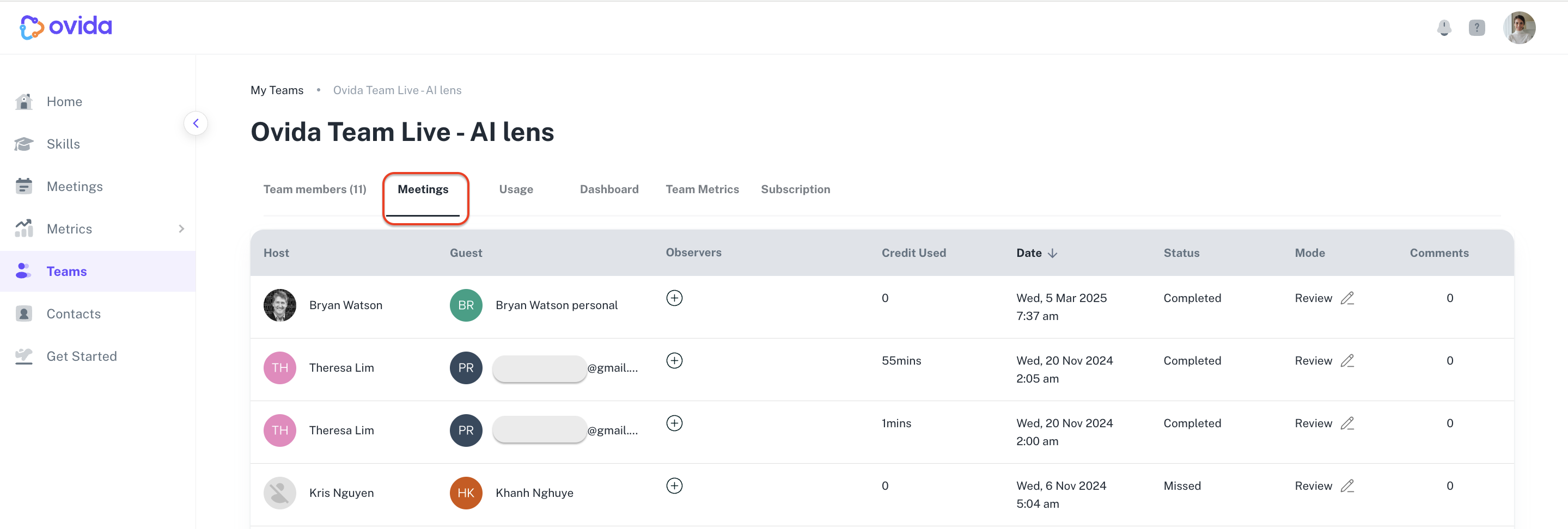Viewport: 1568px width, 529px height.
Task: Click the Metrics chart icon
Action: click(24, 229)
